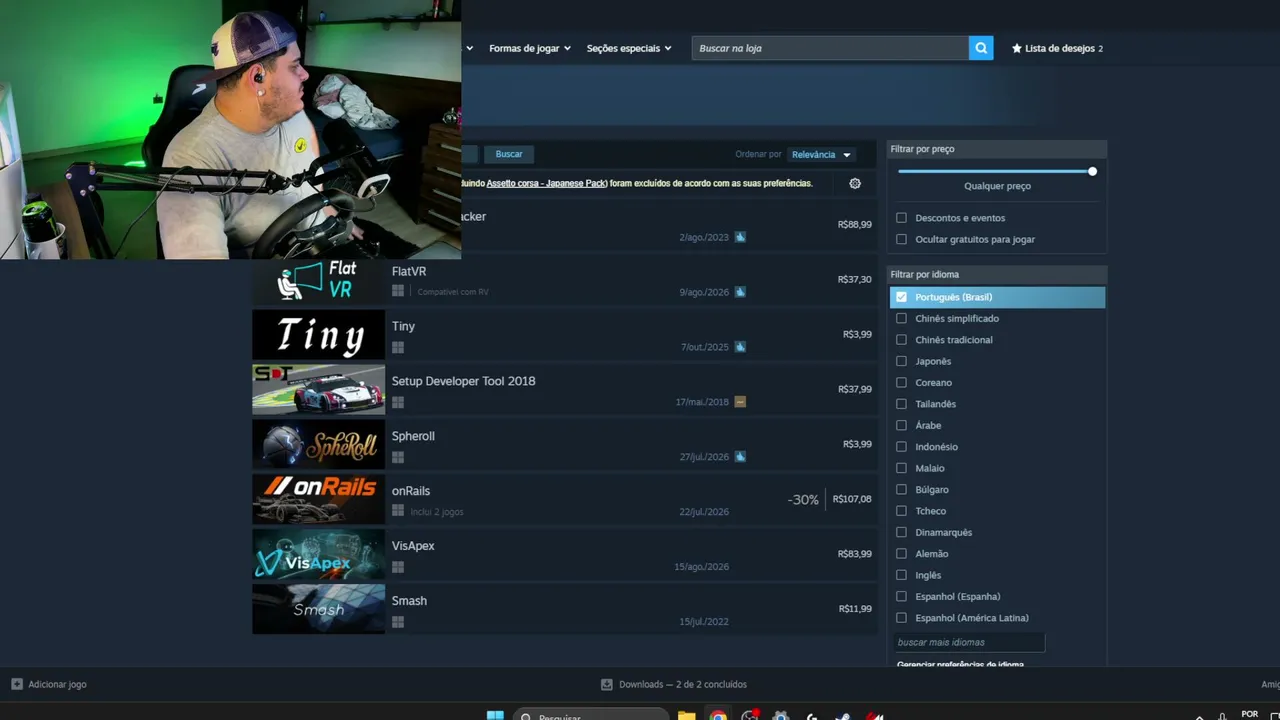Open Steam from the taskbar
Viewport: 1280px width, 720px height.
(843, 715)
